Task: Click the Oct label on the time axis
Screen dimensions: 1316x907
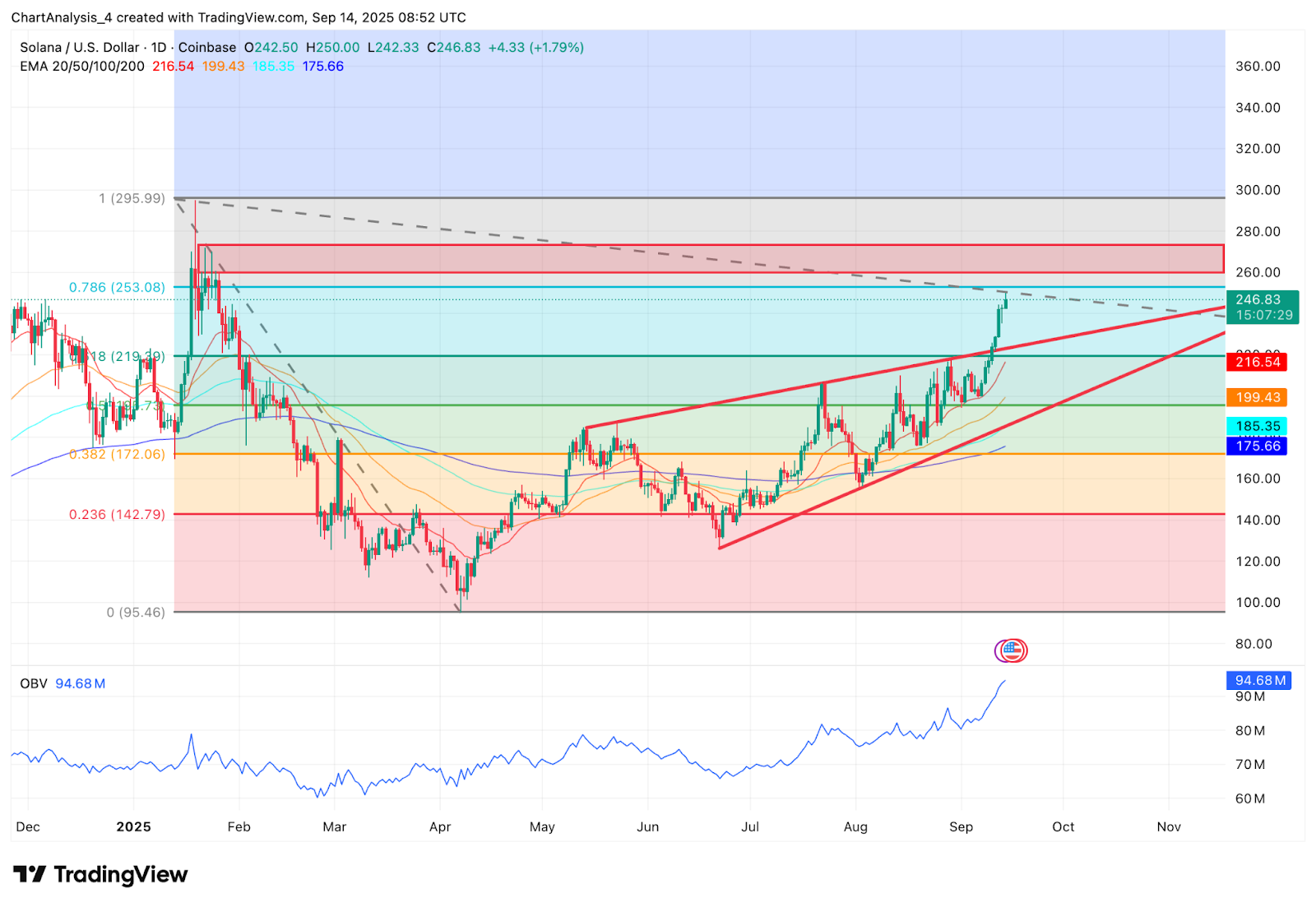Action: point(1063,827)
